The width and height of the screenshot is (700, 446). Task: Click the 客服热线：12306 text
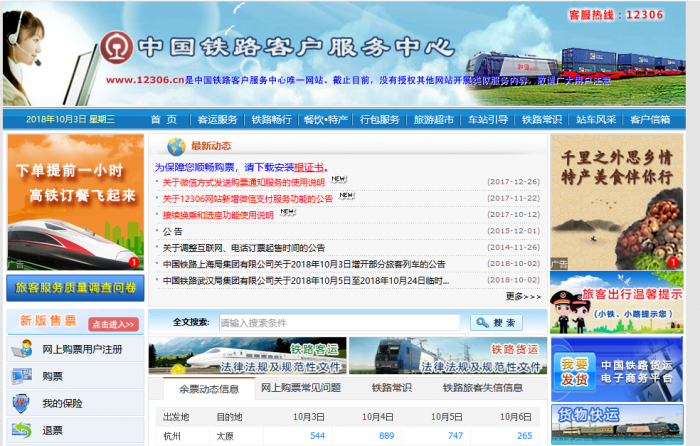click(x=616, y=15)
